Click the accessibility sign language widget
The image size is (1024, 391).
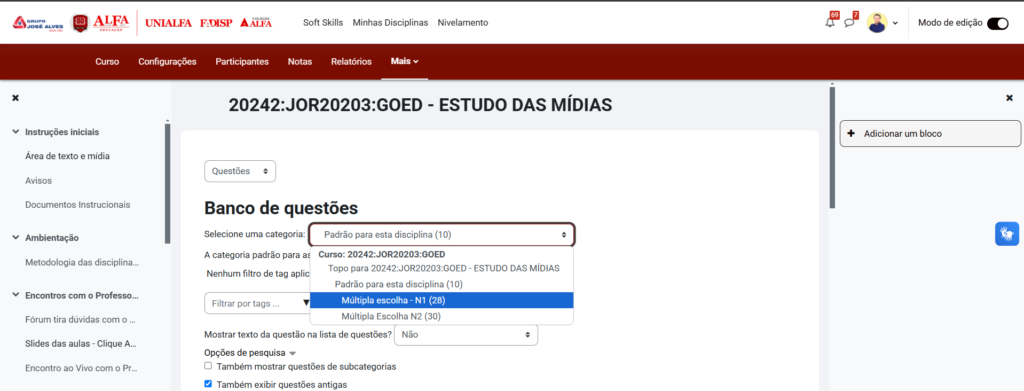coord(1007,234)
